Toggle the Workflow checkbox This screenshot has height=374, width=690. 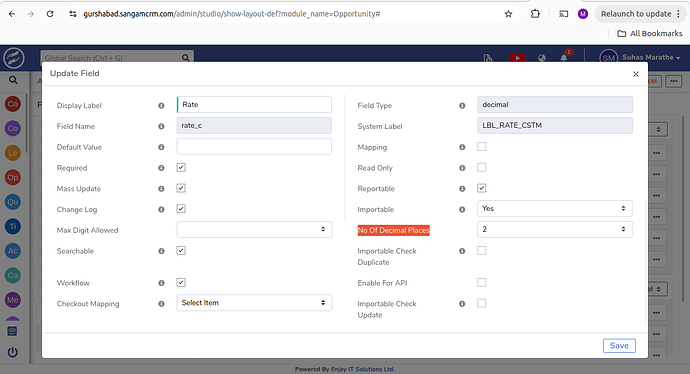[181, 282]
